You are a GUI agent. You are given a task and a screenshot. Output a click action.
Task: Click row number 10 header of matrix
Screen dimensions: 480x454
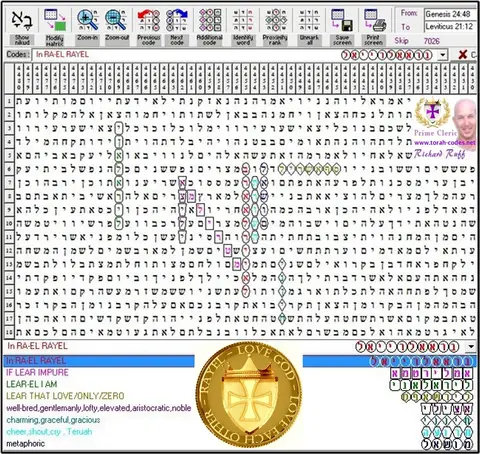(x=9, y=223)
